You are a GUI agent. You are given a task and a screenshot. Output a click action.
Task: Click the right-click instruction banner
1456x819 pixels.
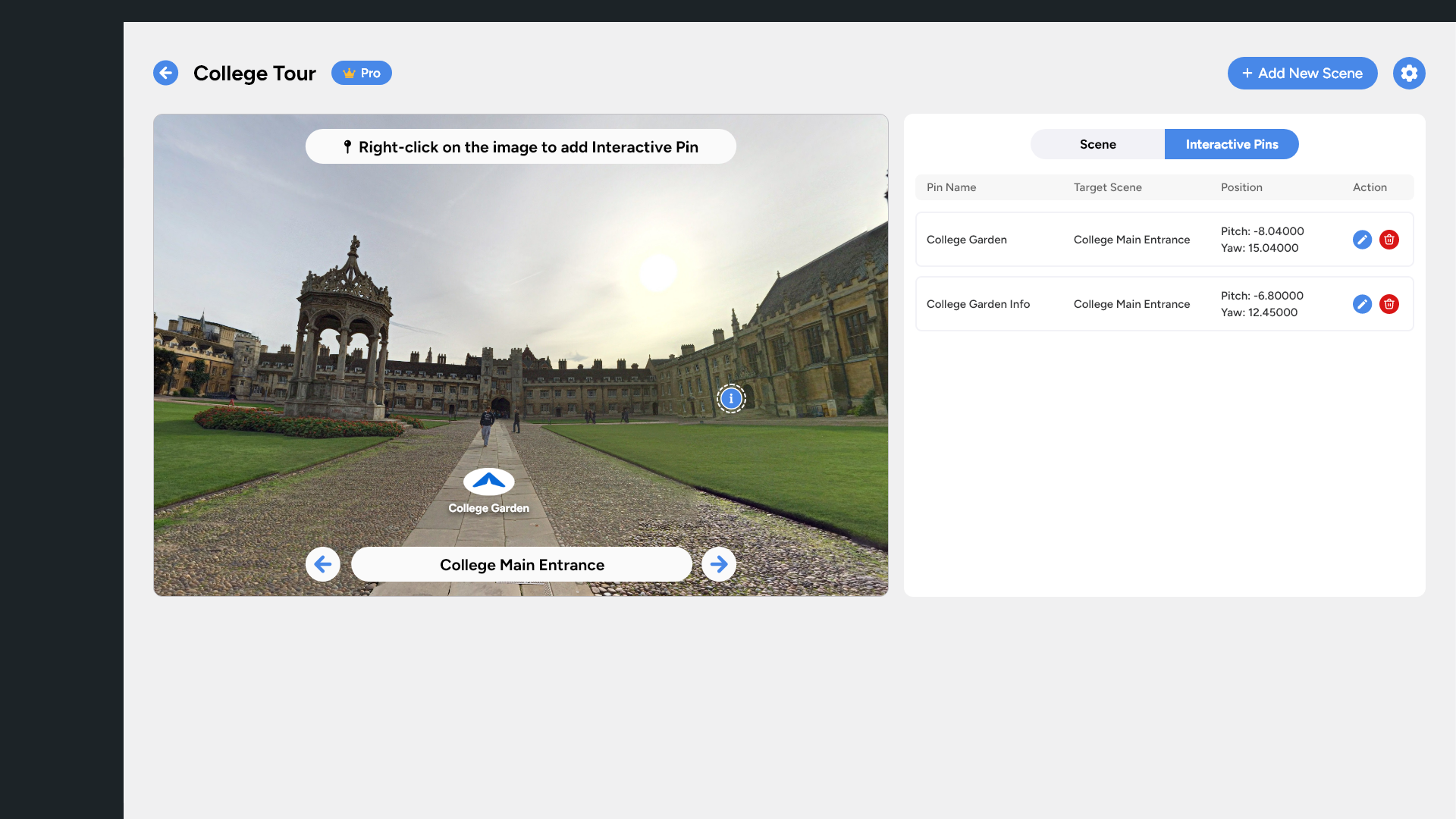(520, 146)
